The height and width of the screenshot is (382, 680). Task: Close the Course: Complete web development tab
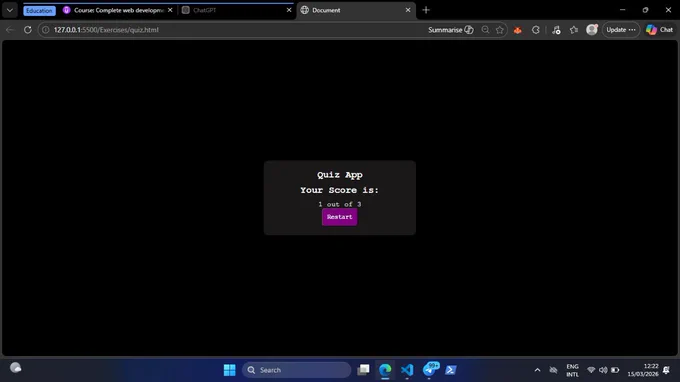click(170, 10)
